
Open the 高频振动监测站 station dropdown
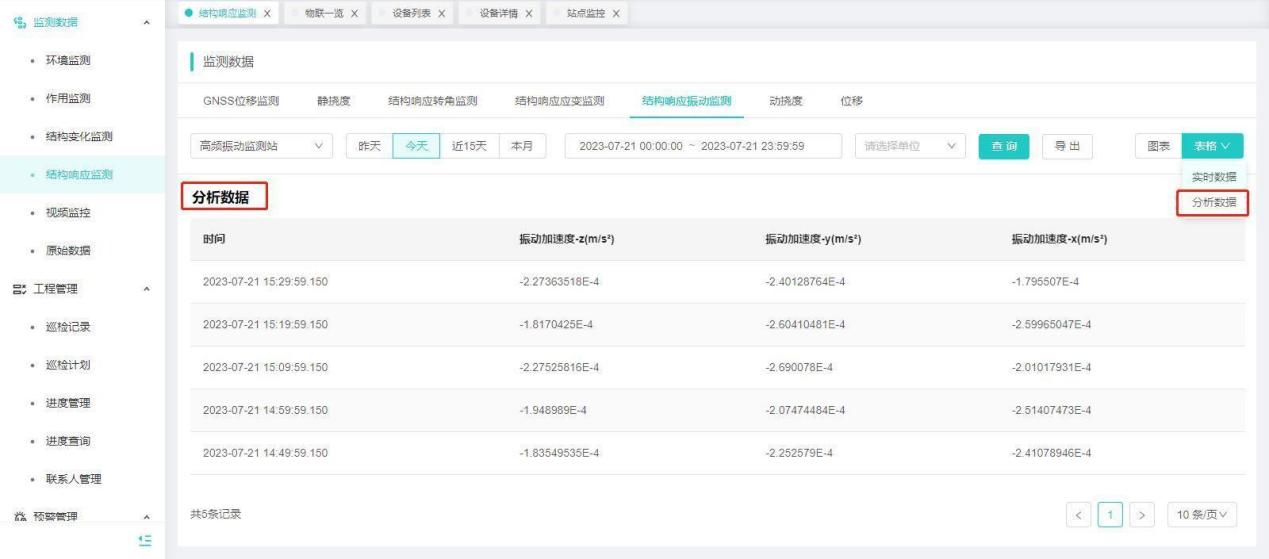pyautogui.click(x=260, y=146)
